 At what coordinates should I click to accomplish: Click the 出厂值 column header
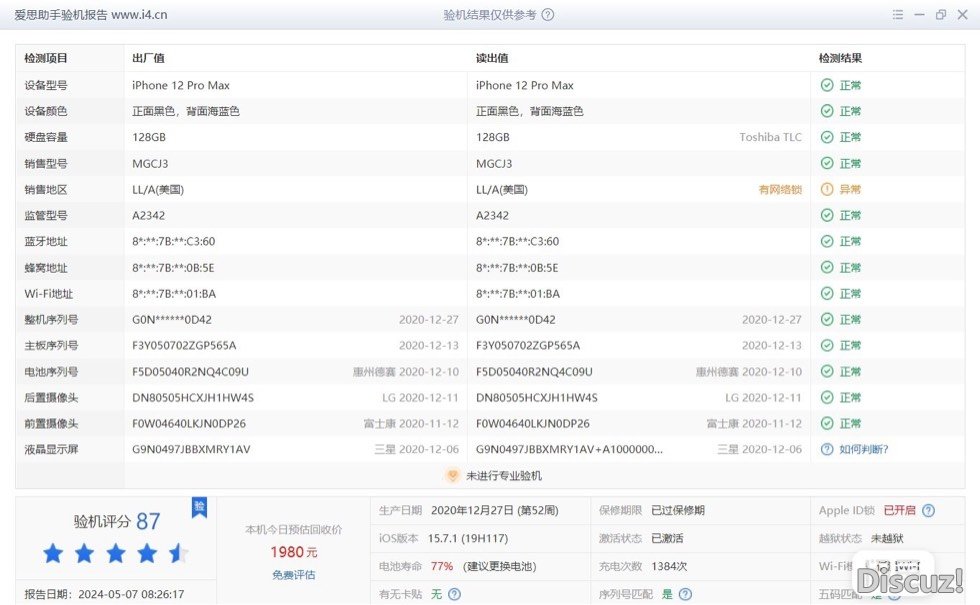pyautogui.click(x=148, y=58)
